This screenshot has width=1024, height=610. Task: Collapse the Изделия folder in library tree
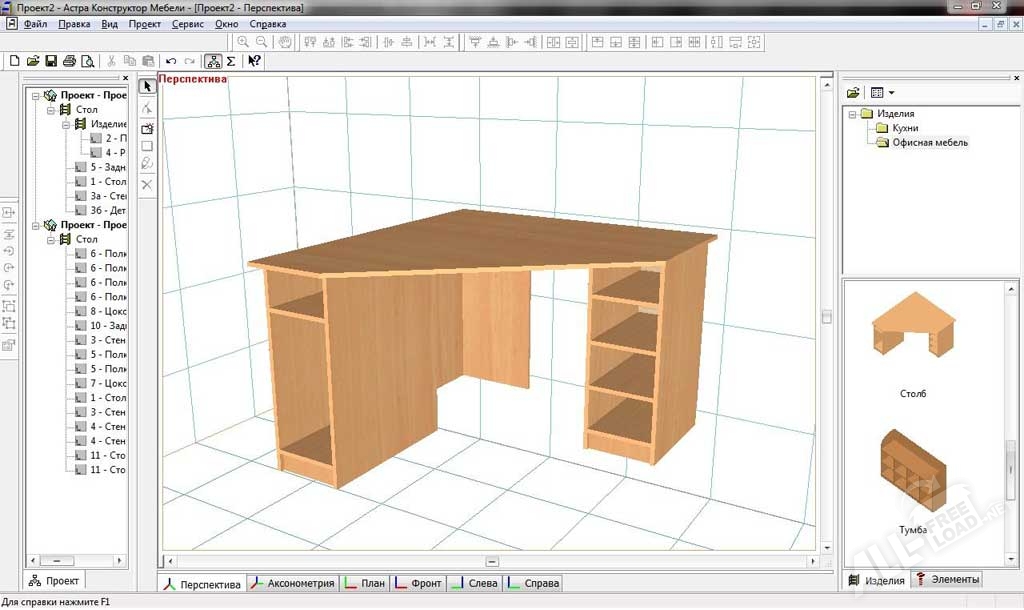pos(852,114)
